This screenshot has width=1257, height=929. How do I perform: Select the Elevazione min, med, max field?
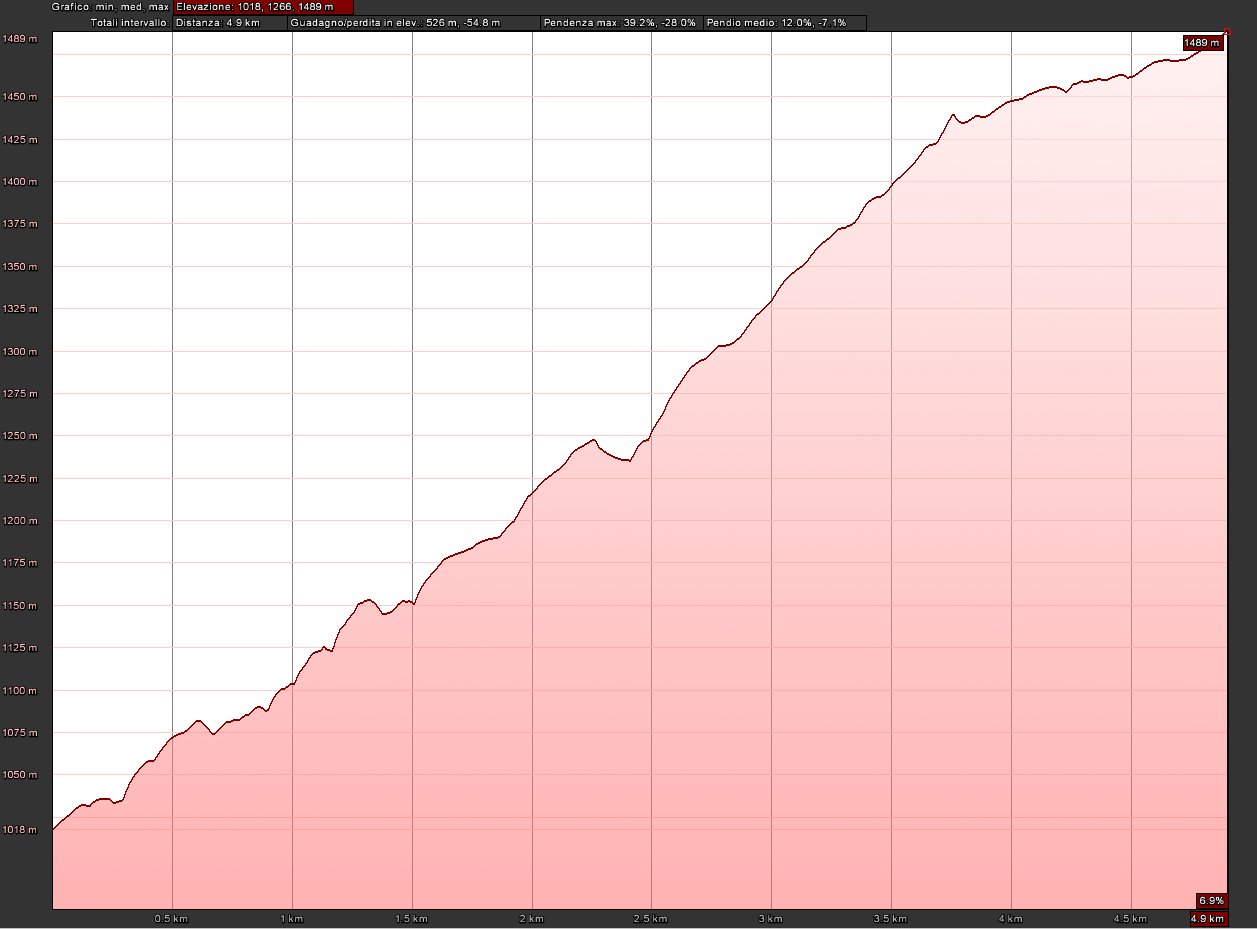(263, 7)
